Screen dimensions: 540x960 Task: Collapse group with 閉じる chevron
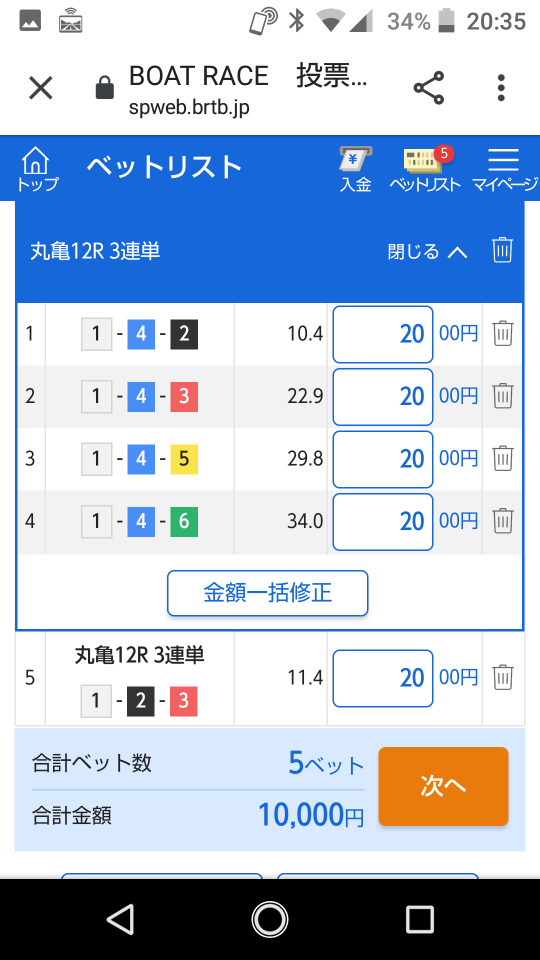click(427, 251)
